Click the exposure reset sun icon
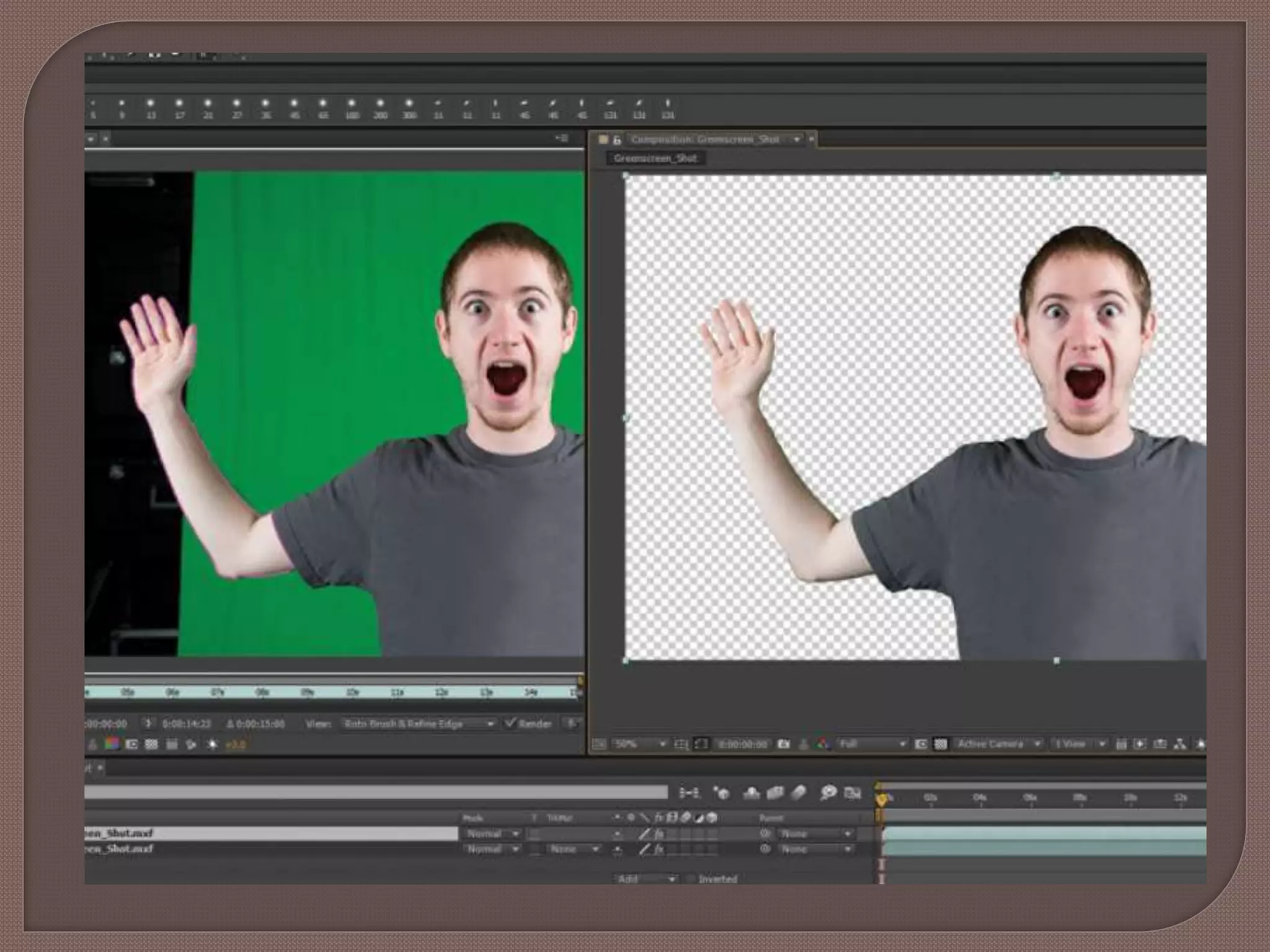This screenshot has height=952, width=1270. (x=212, y=744)
